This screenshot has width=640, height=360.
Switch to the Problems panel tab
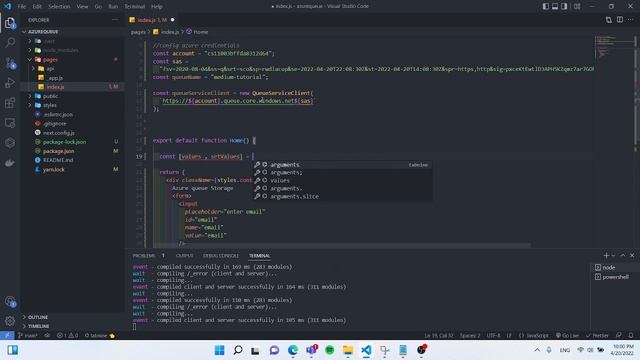coord(144,256)
